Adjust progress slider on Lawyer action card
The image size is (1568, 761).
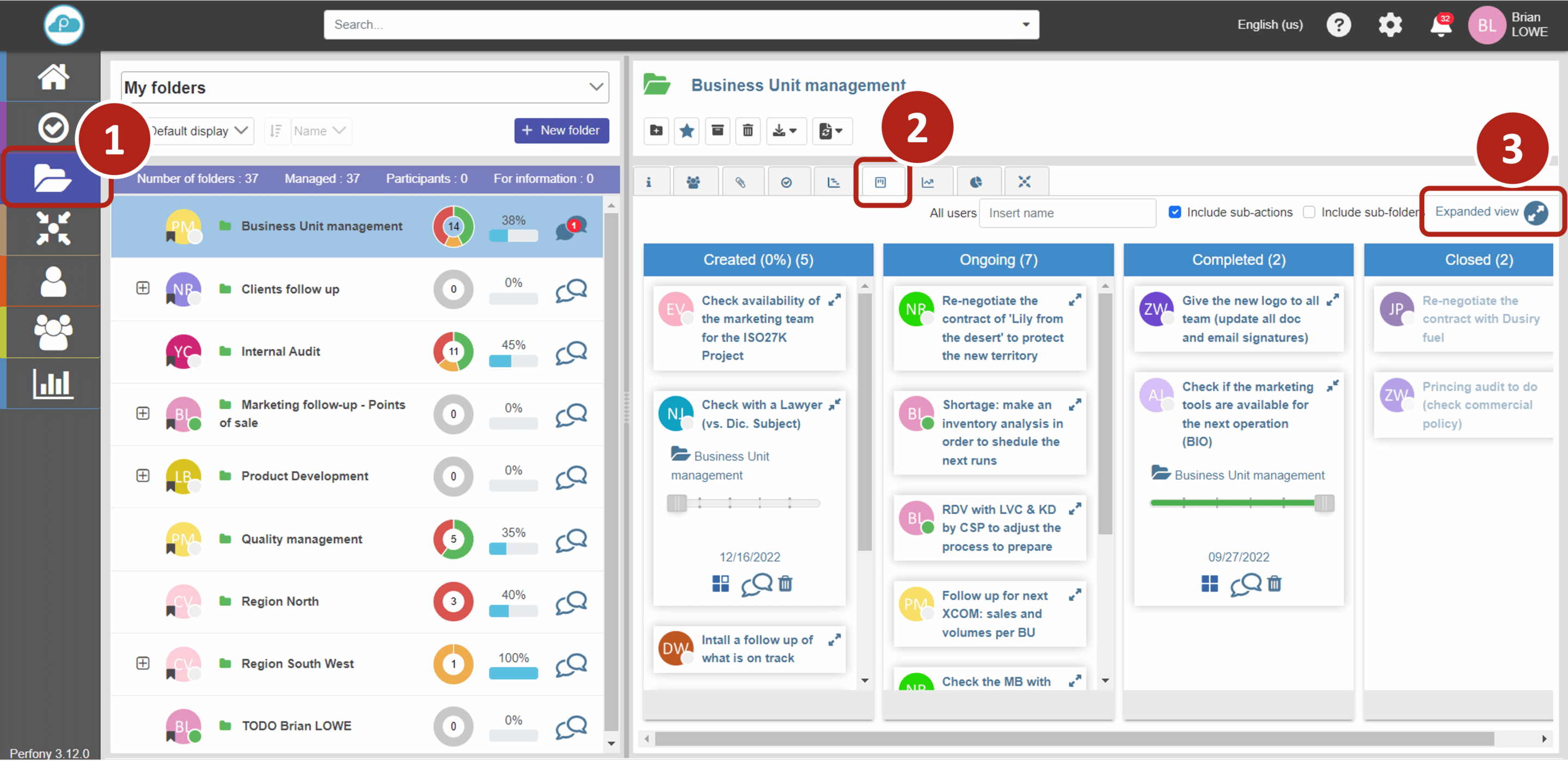(x=676, y=503)
